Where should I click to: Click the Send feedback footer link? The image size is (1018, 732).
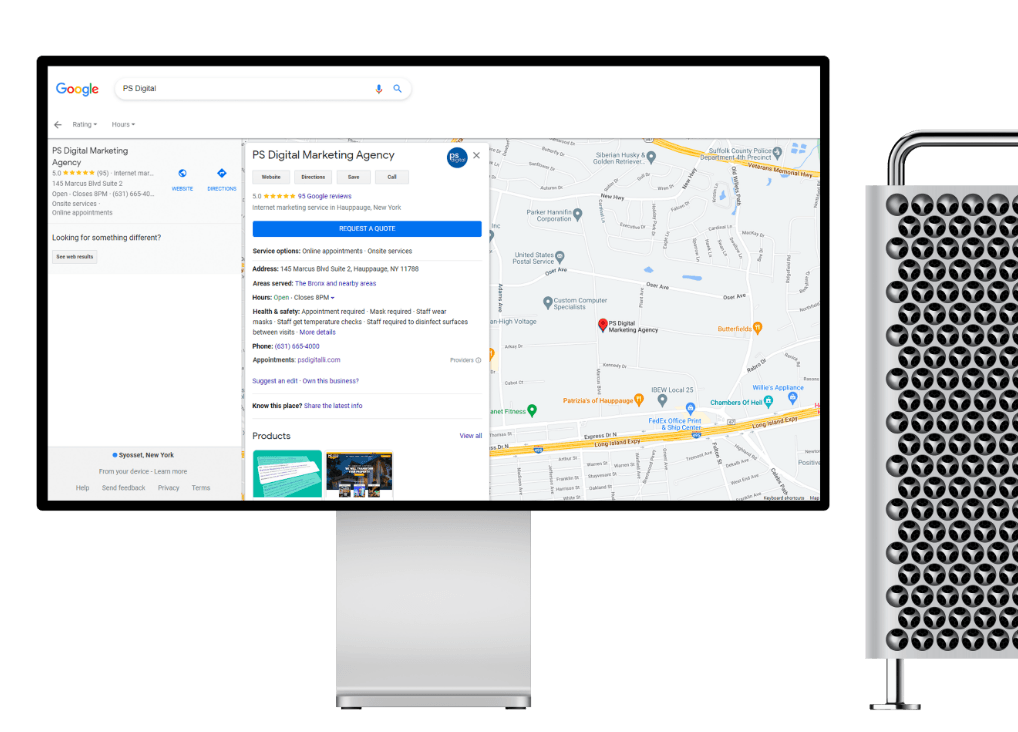tap(123, 488)
